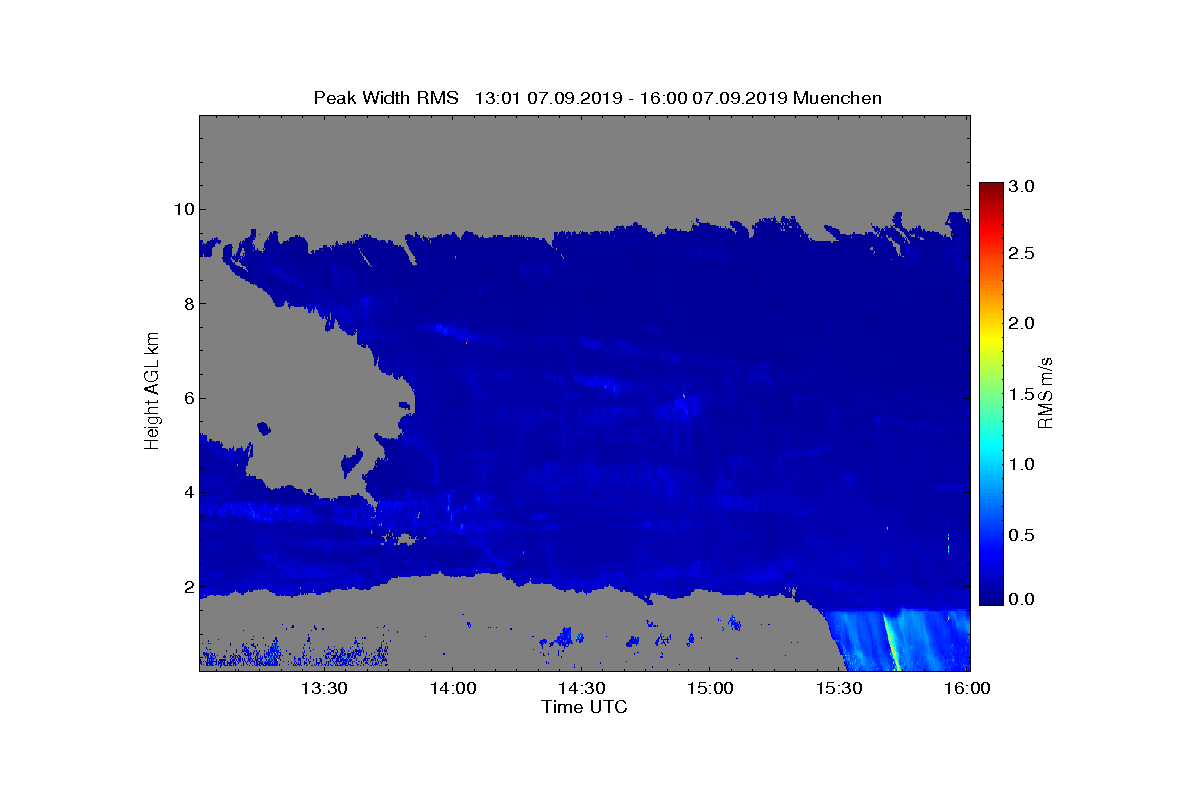The image size is (1200, 800).
Task: Click the colorbar value 0.0
Action: pos(1021,599)
